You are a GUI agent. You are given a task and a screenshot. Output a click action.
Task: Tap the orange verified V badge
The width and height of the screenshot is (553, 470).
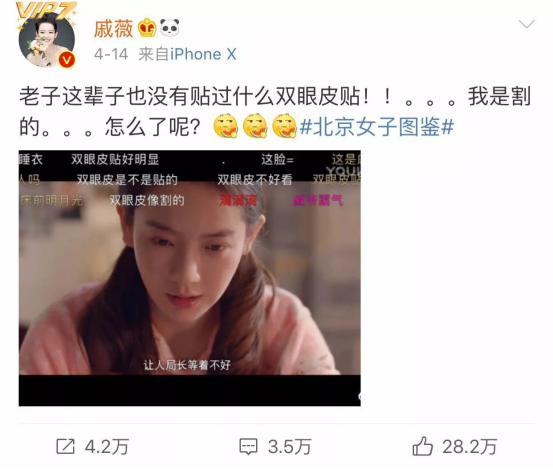pos(67,59)
